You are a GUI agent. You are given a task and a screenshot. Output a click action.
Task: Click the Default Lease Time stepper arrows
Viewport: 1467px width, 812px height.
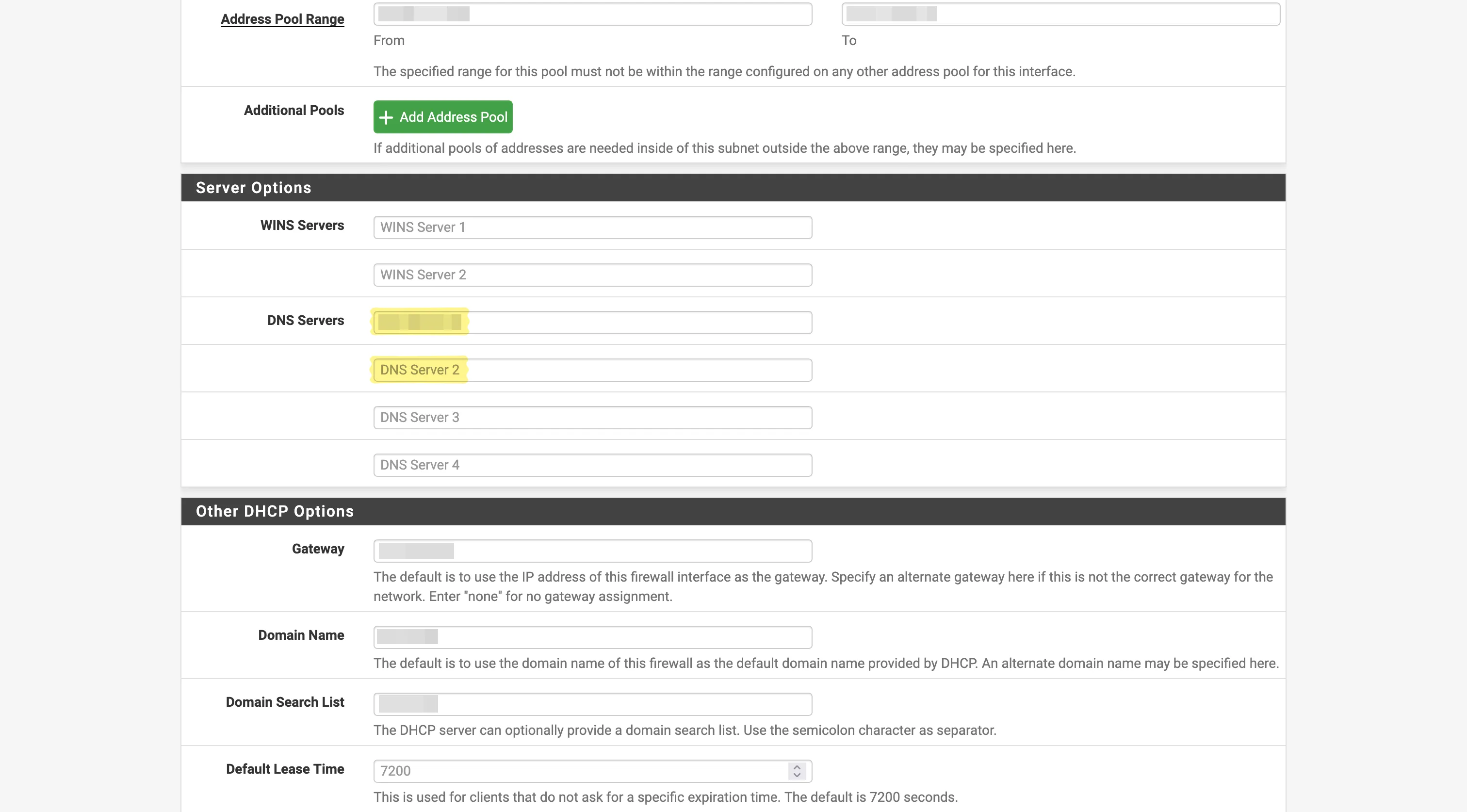(797, 771)
